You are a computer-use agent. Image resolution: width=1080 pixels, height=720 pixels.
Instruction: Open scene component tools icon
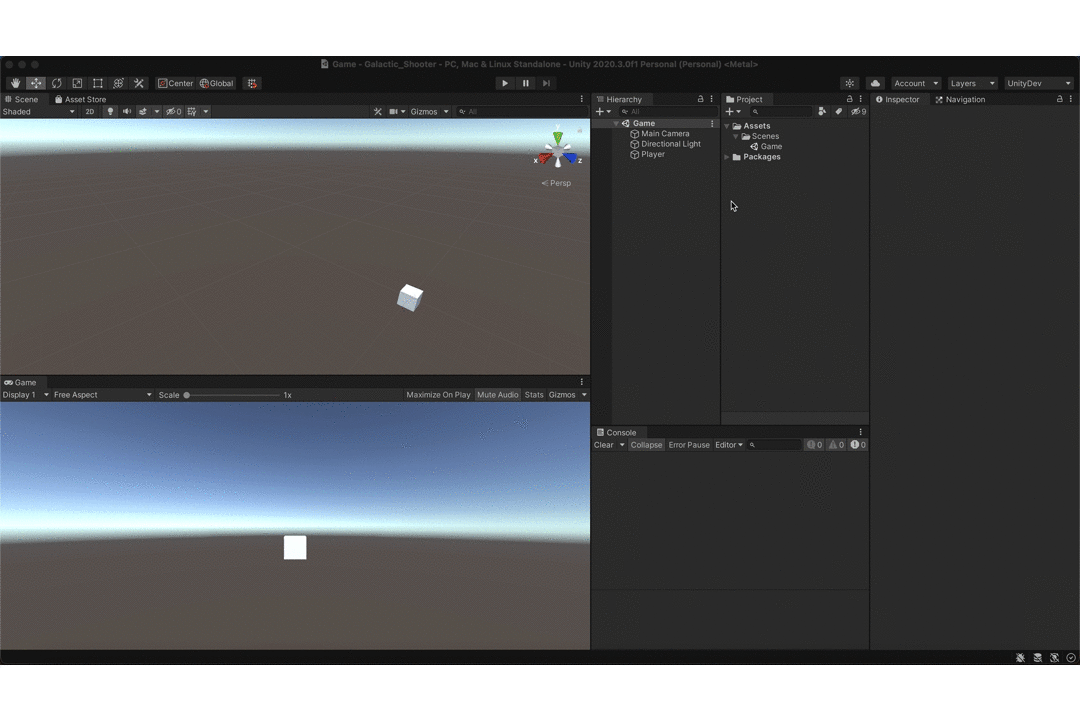point(377,112)
